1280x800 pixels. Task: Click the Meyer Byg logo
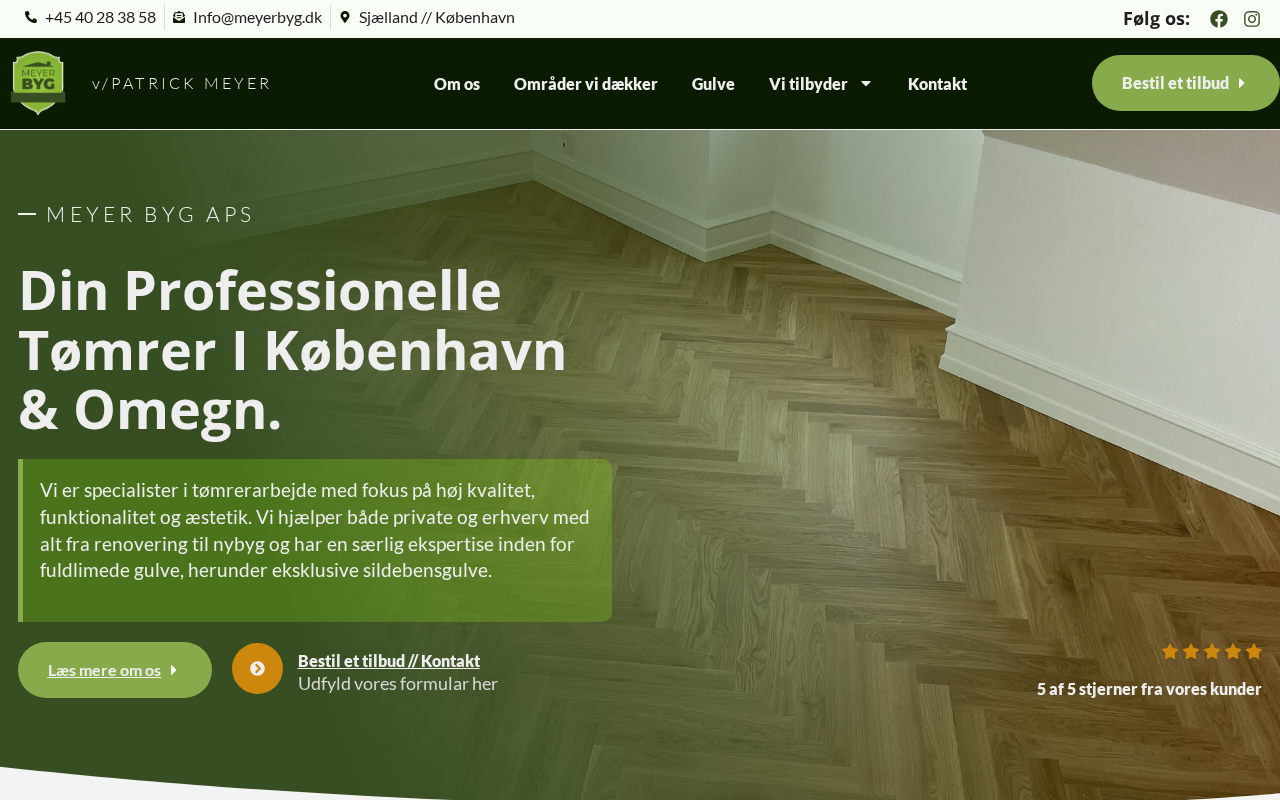(x=38, y=83)
